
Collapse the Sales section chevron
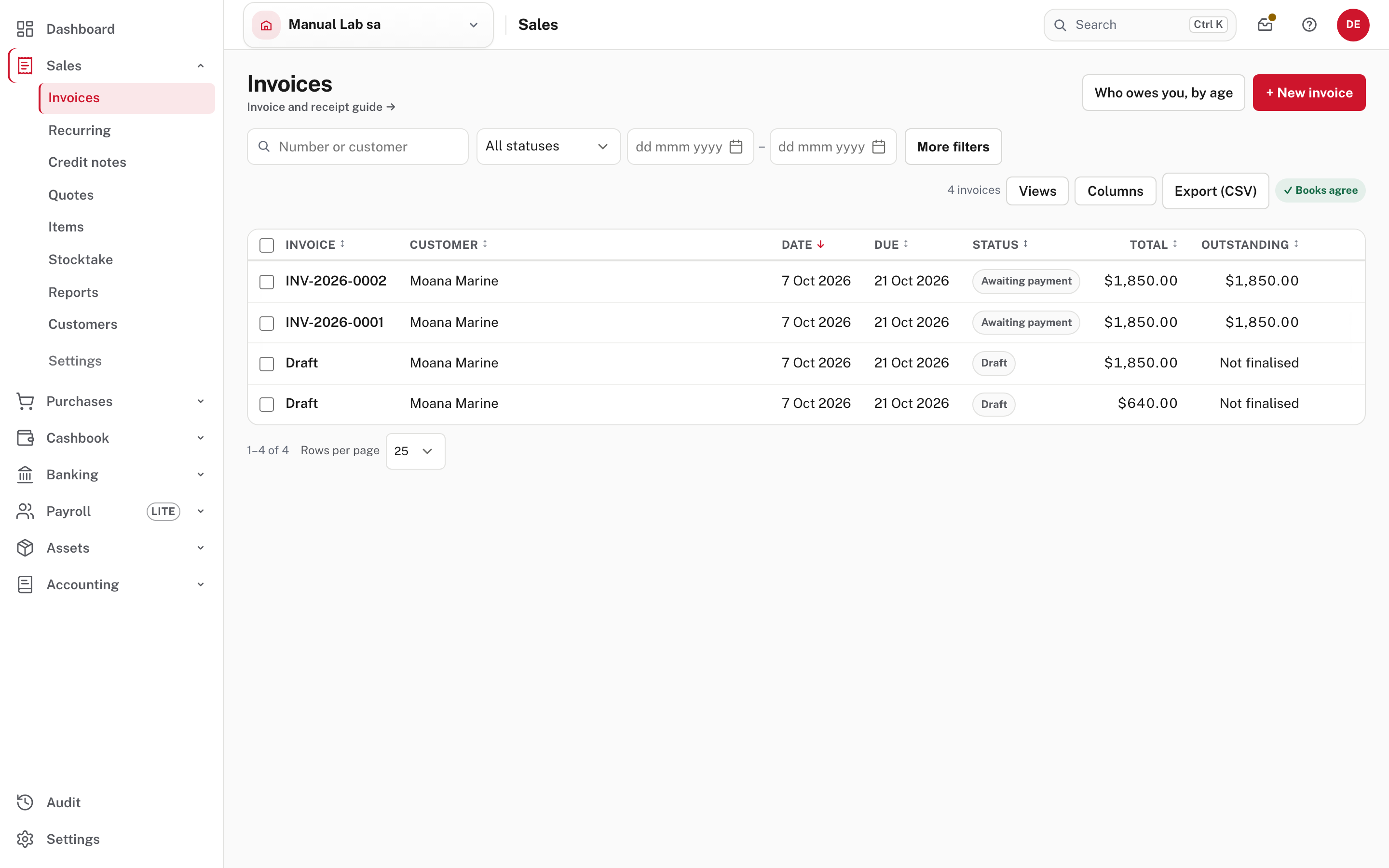point(200,66)
